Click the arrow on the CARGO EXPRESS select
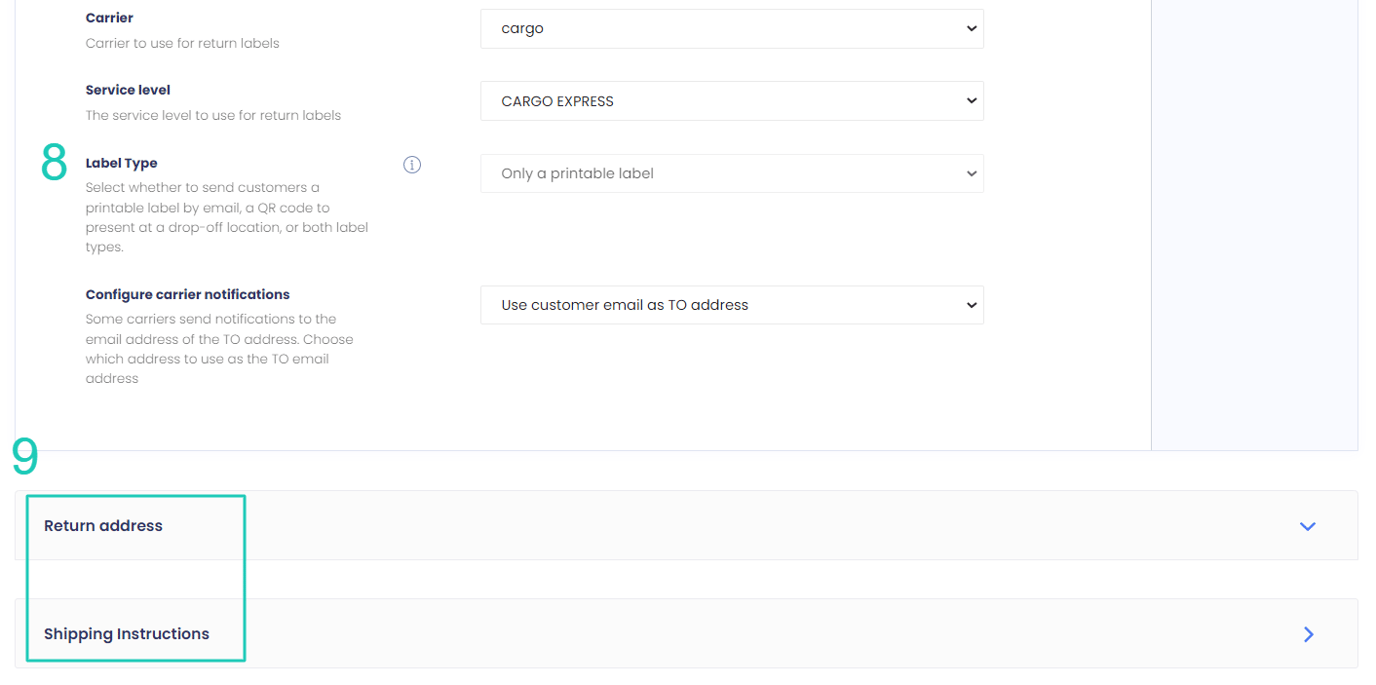 [970, 101]
